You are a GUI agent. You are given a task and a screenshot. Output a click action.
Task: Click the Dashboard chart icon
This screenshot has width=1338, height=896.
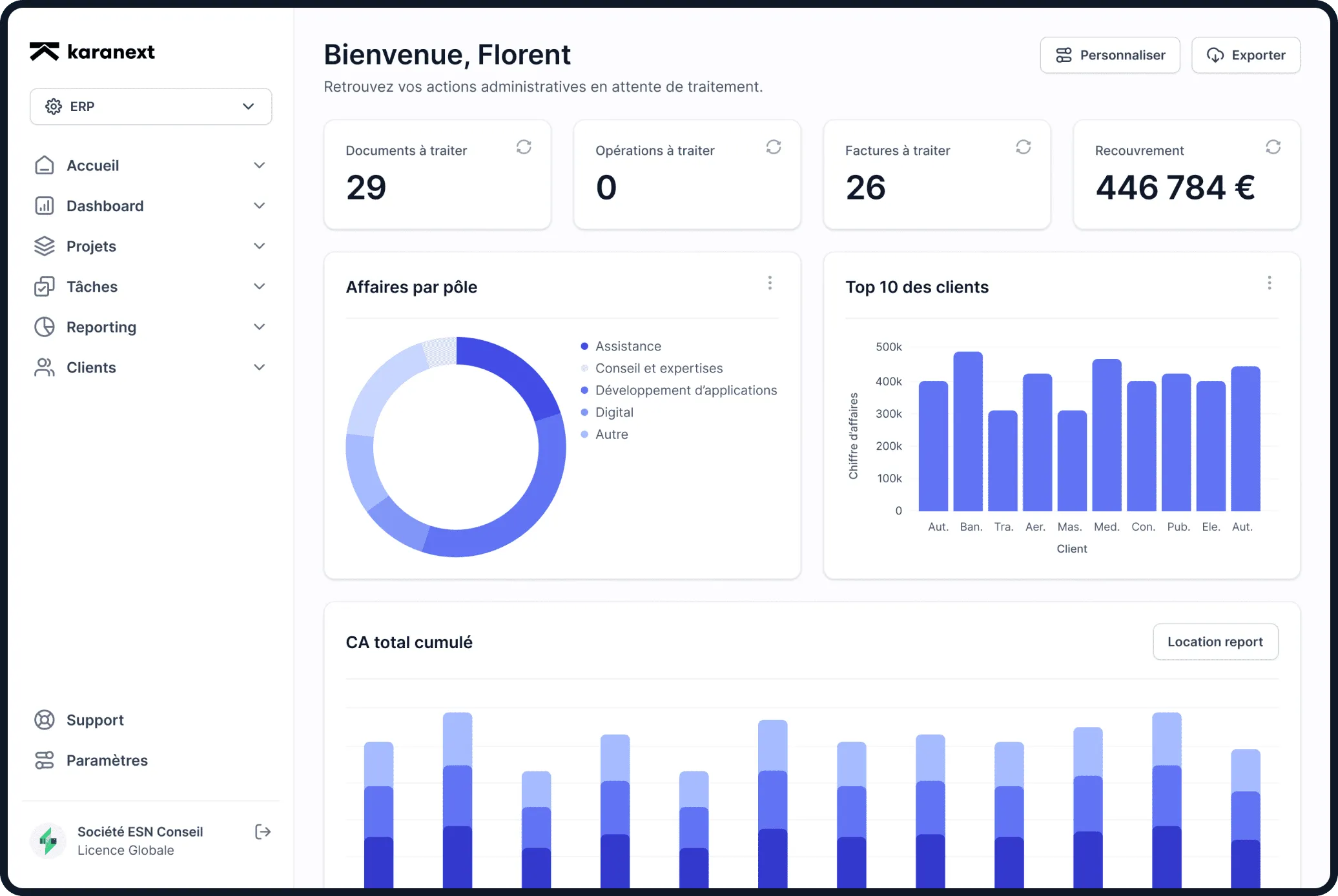pyautogui.click(x=44, y=205)
